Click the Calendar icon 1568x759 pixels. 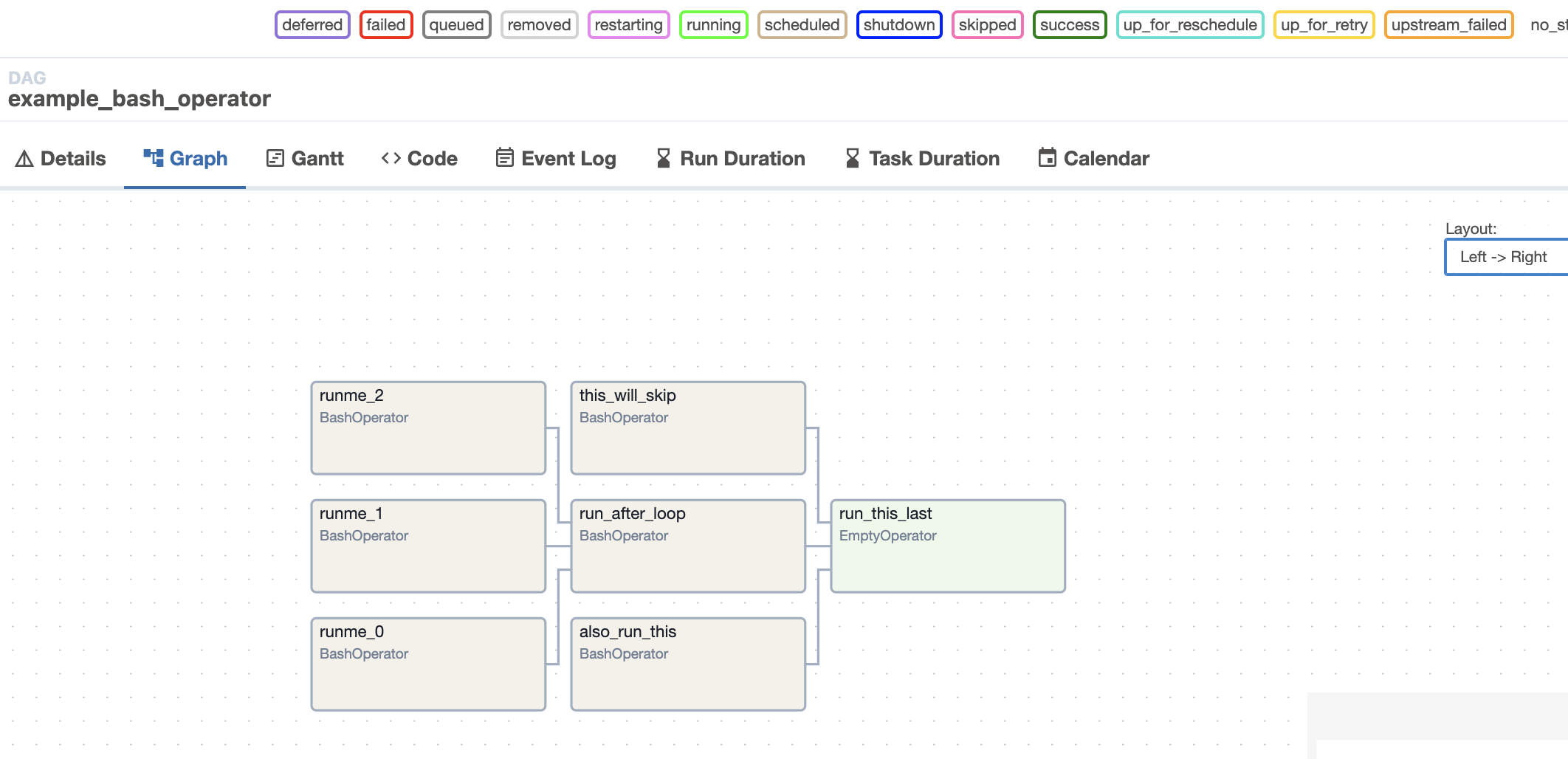pos(1048,158)
